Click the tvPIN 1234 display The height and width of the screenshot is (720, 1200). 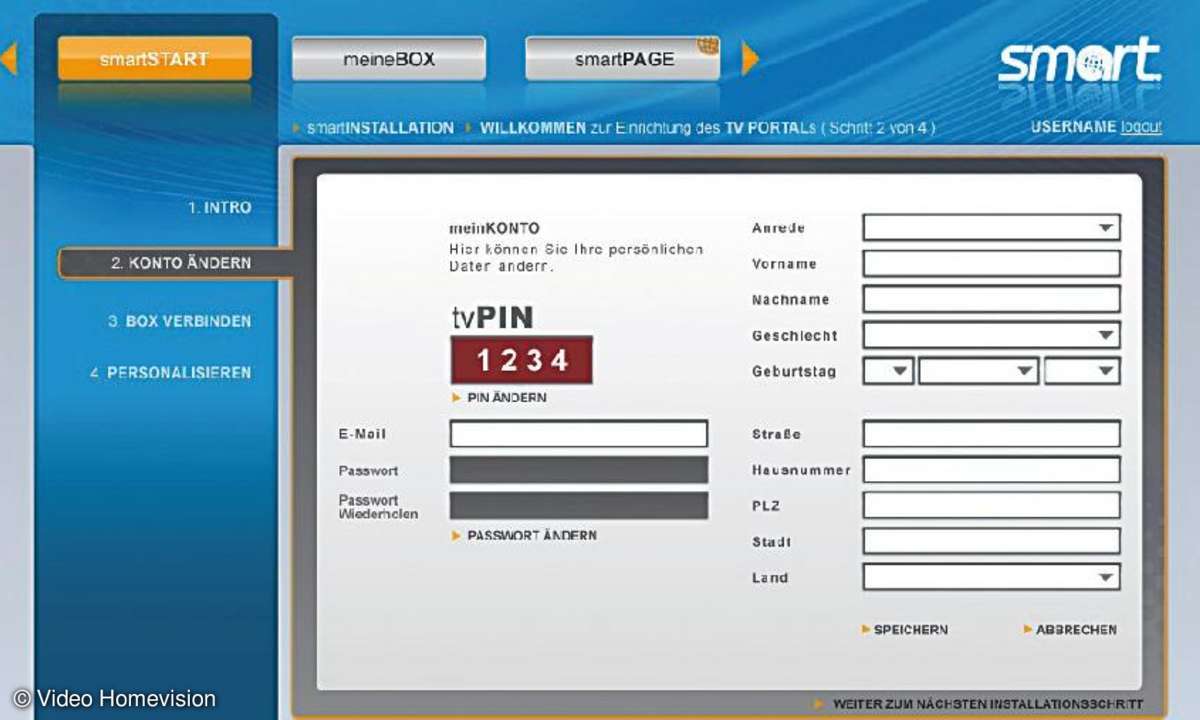click(522, 360)
